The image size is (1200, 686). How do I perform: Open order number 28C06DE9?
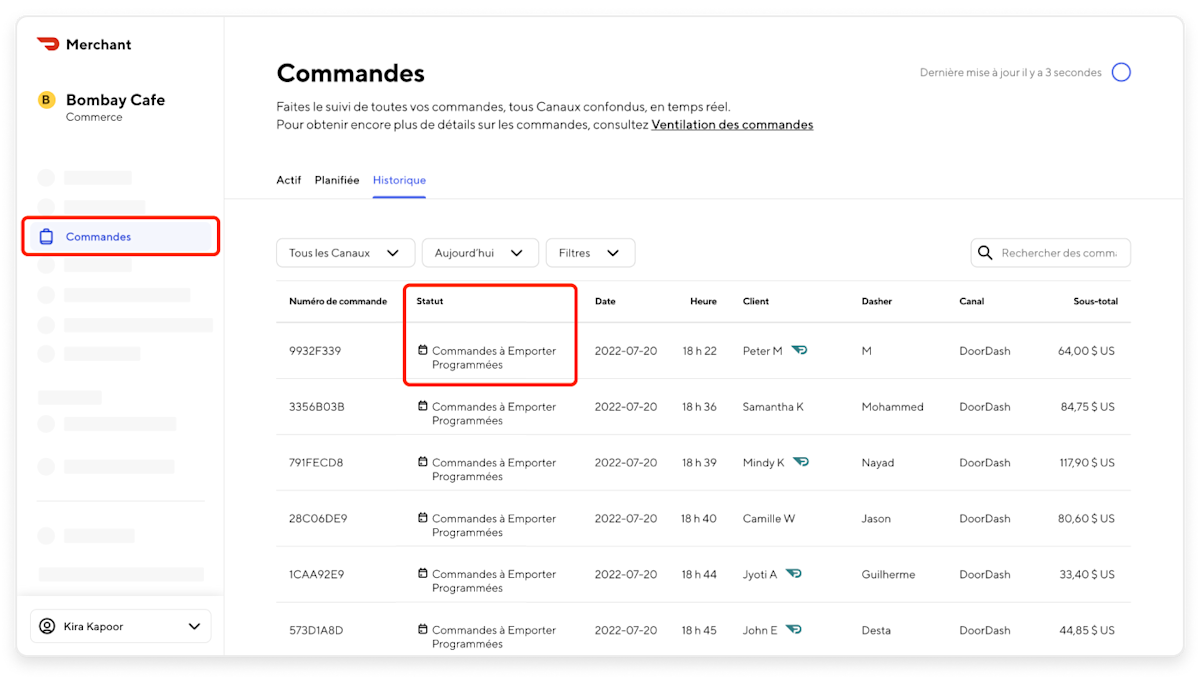tap(318, 518)
